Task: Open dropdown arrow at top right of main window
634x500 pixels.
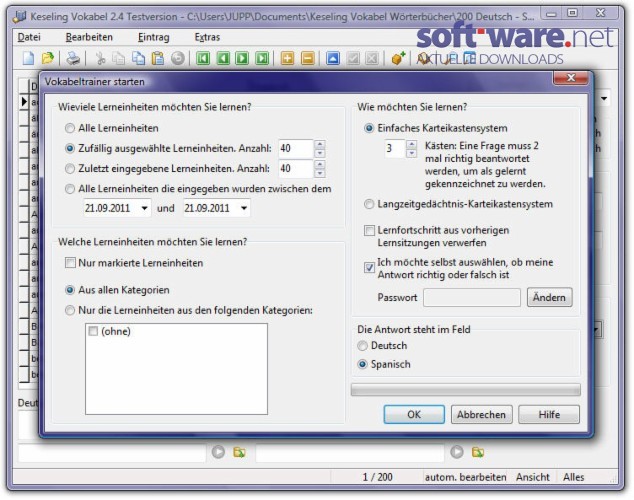Action: point(604,98)
